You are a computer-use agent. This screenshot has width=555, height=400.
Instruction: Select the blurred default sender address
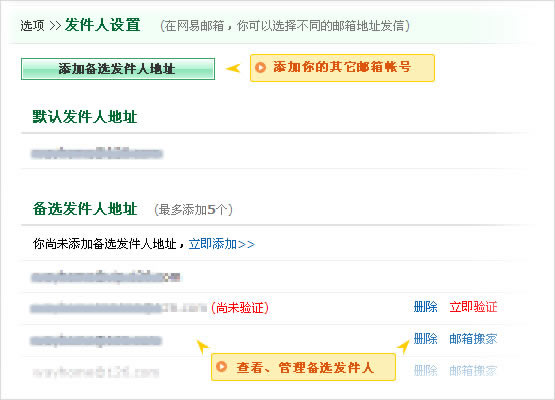tap(97, 154)
